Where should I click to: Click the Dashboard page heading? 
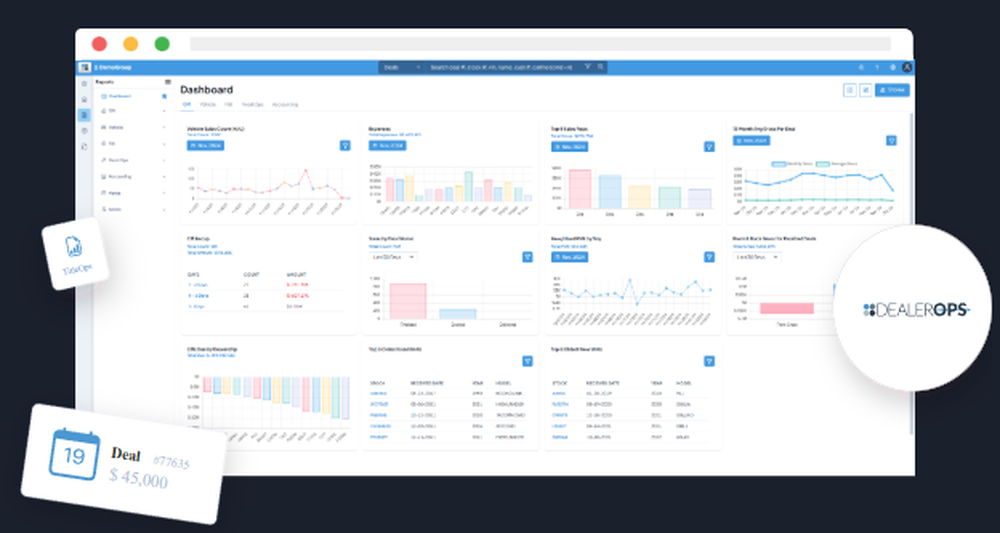pos(207,90)
